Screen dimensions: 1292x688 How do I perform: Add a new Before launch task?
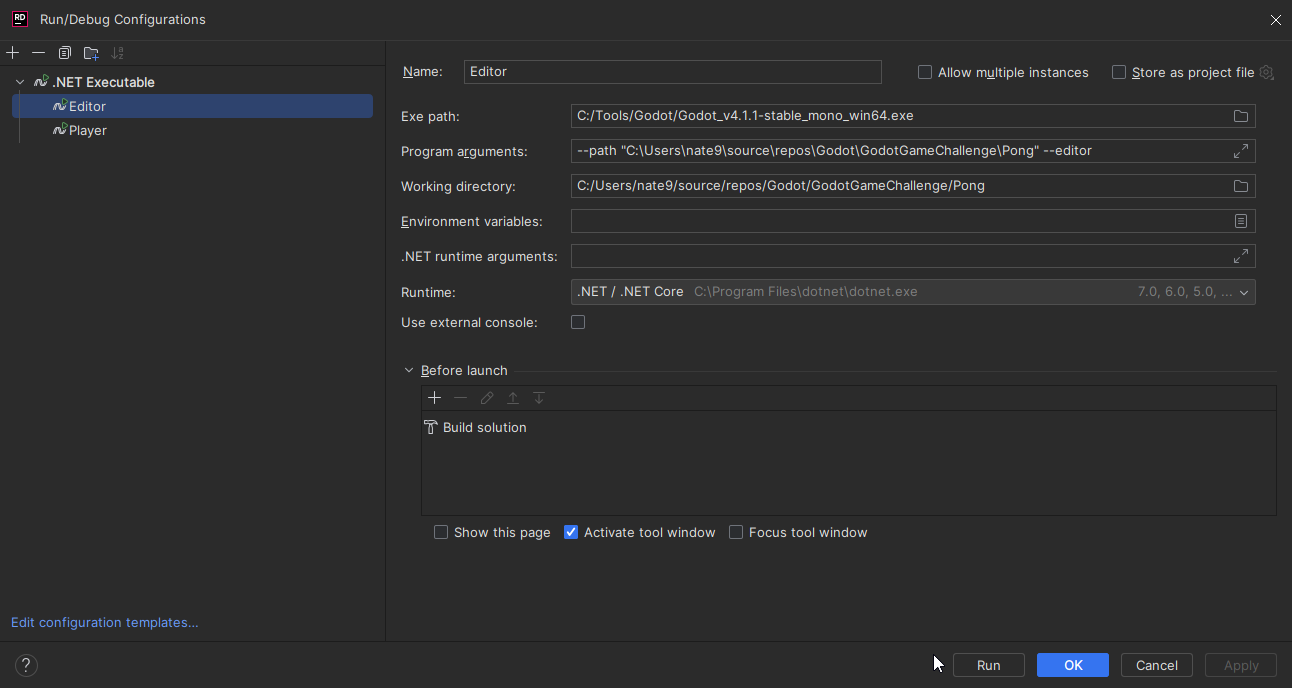click(434, 397)
